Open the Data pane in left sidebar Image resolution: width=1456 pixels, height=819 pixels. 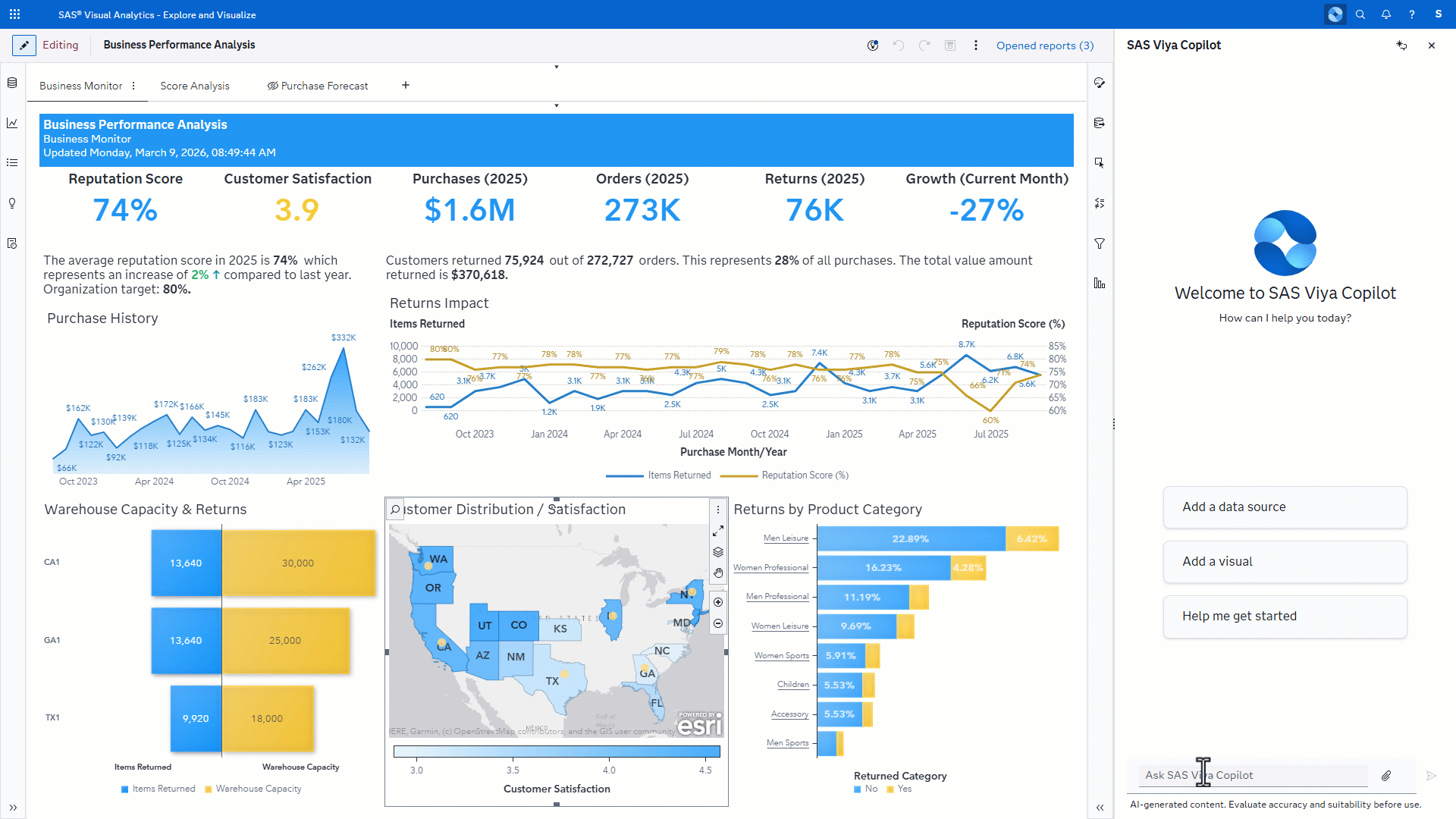[x=12, y=83]
